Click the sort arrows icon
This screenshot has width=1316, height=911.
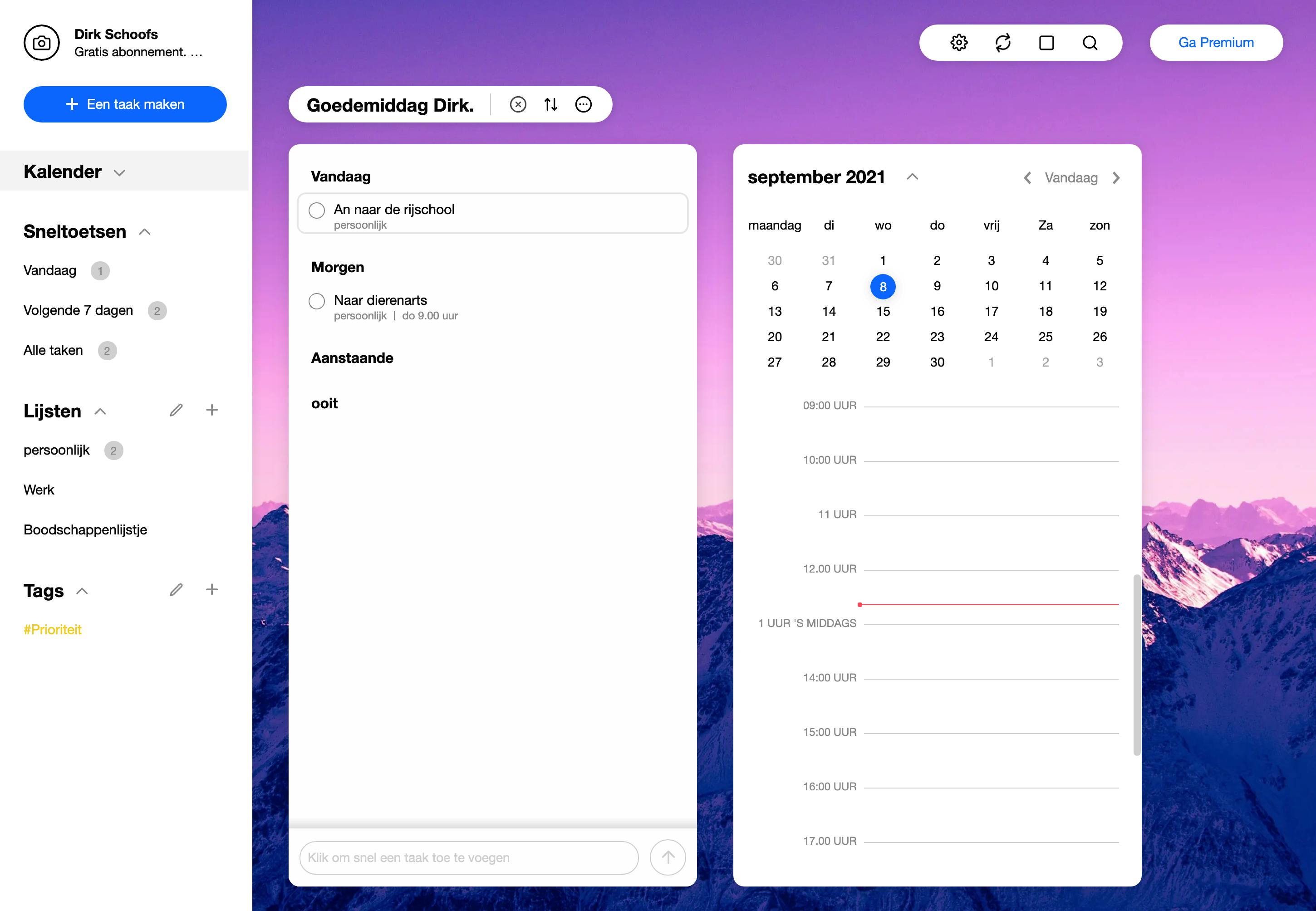[550, 104]
